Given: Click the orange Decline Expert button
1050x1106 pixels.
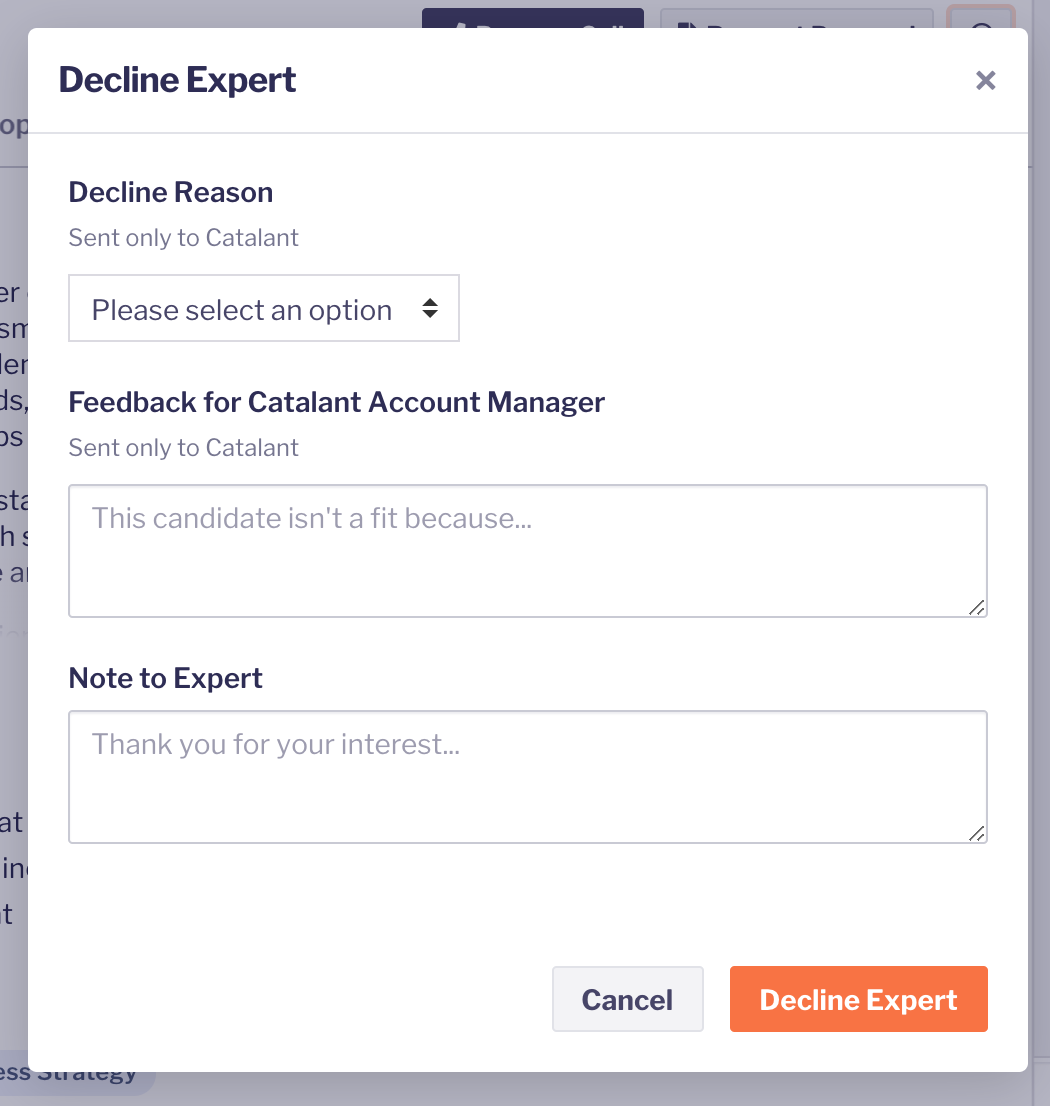Looking at the screenshot, I should pyautogui.click(x=858, y=999).
